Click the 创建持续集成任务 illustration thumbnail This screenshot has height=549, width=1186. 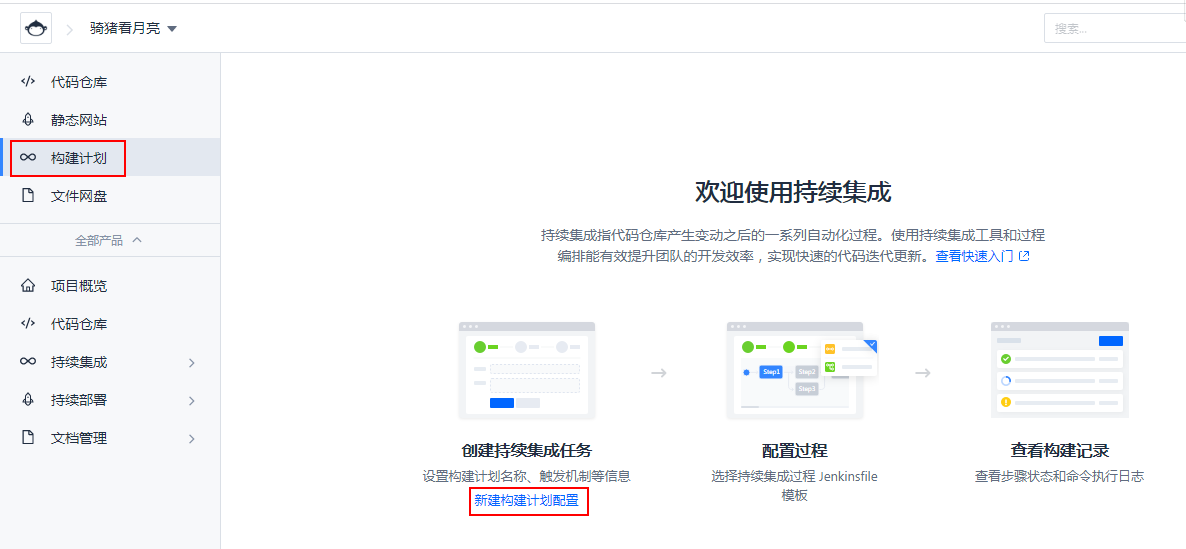[526, 371]
